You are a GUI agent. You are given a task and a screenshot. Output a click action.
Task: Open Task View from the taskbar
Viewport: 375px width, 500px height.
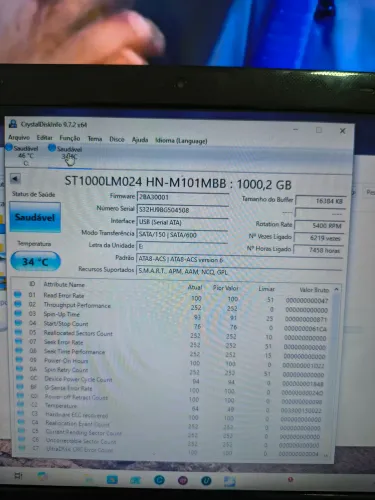(x=18, y=476)
